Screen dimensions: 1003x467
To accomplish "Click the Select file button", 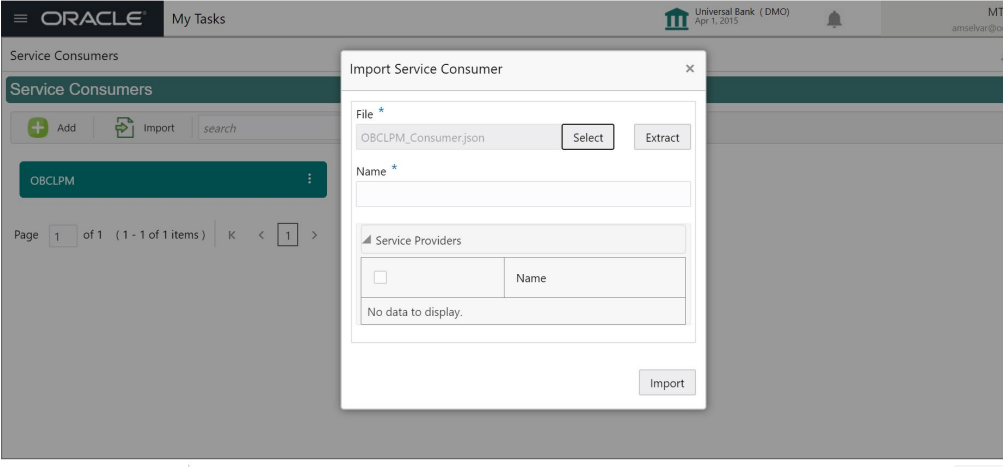I will (588, 137).
